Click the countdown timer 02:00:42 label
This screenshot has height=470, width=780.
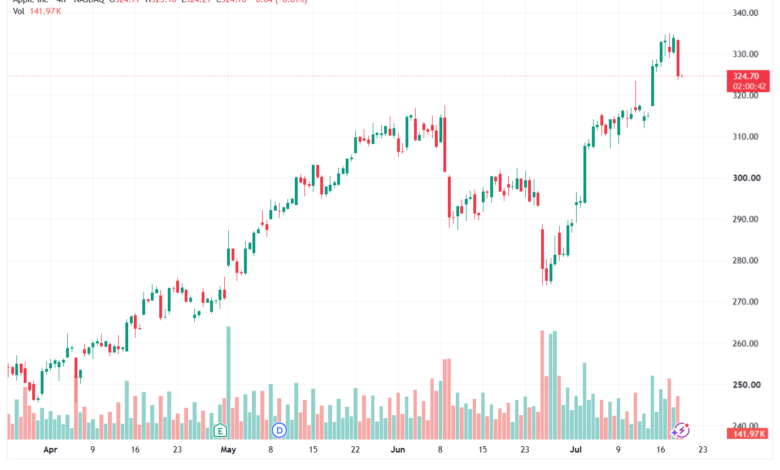pyautogui.click(x=749, y=86)
